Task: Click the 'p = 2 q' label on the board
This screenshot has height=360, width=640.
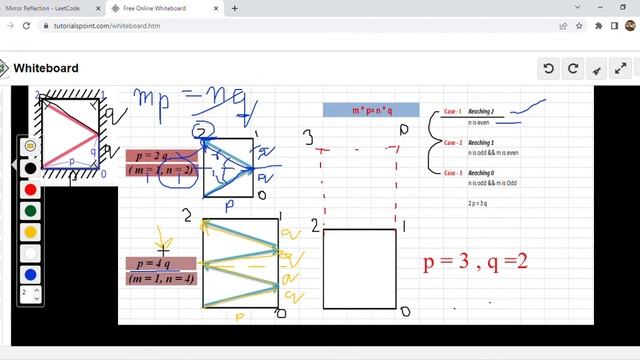Action: pyautogui.click(x=162, y=156)
